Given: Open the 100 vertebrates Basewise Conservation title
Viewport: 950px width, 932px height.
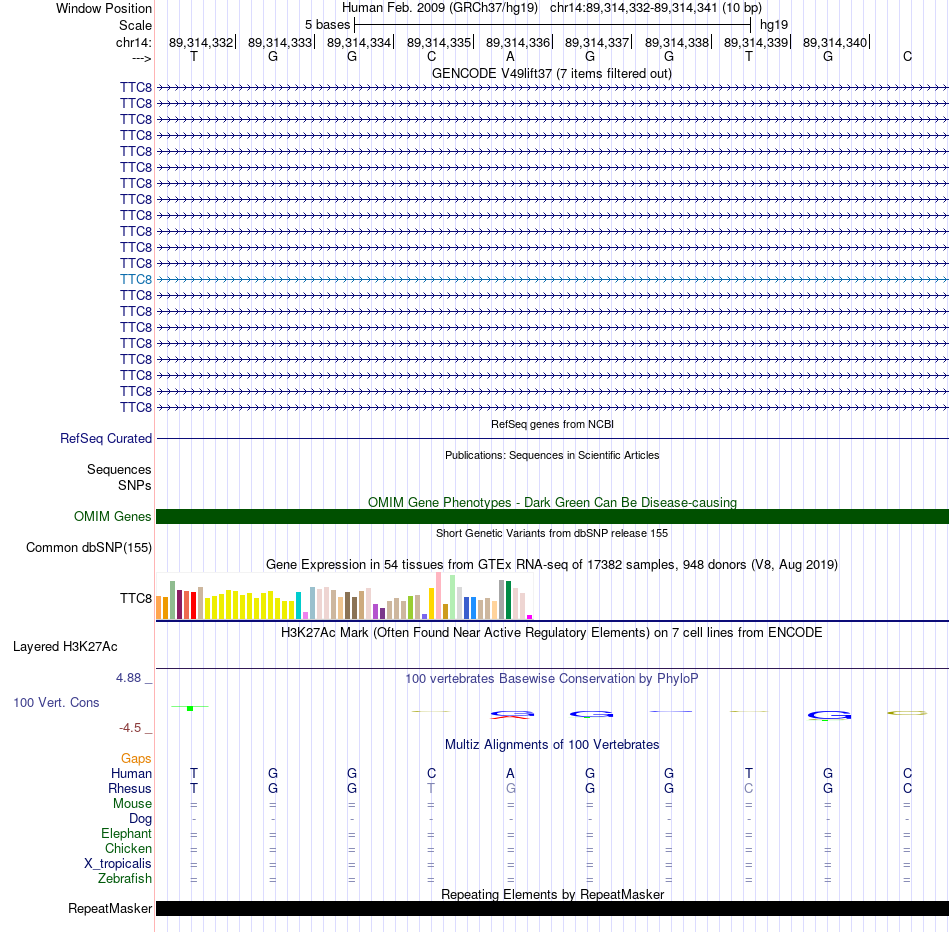Looking at the screenshot, I should [552, 678].
